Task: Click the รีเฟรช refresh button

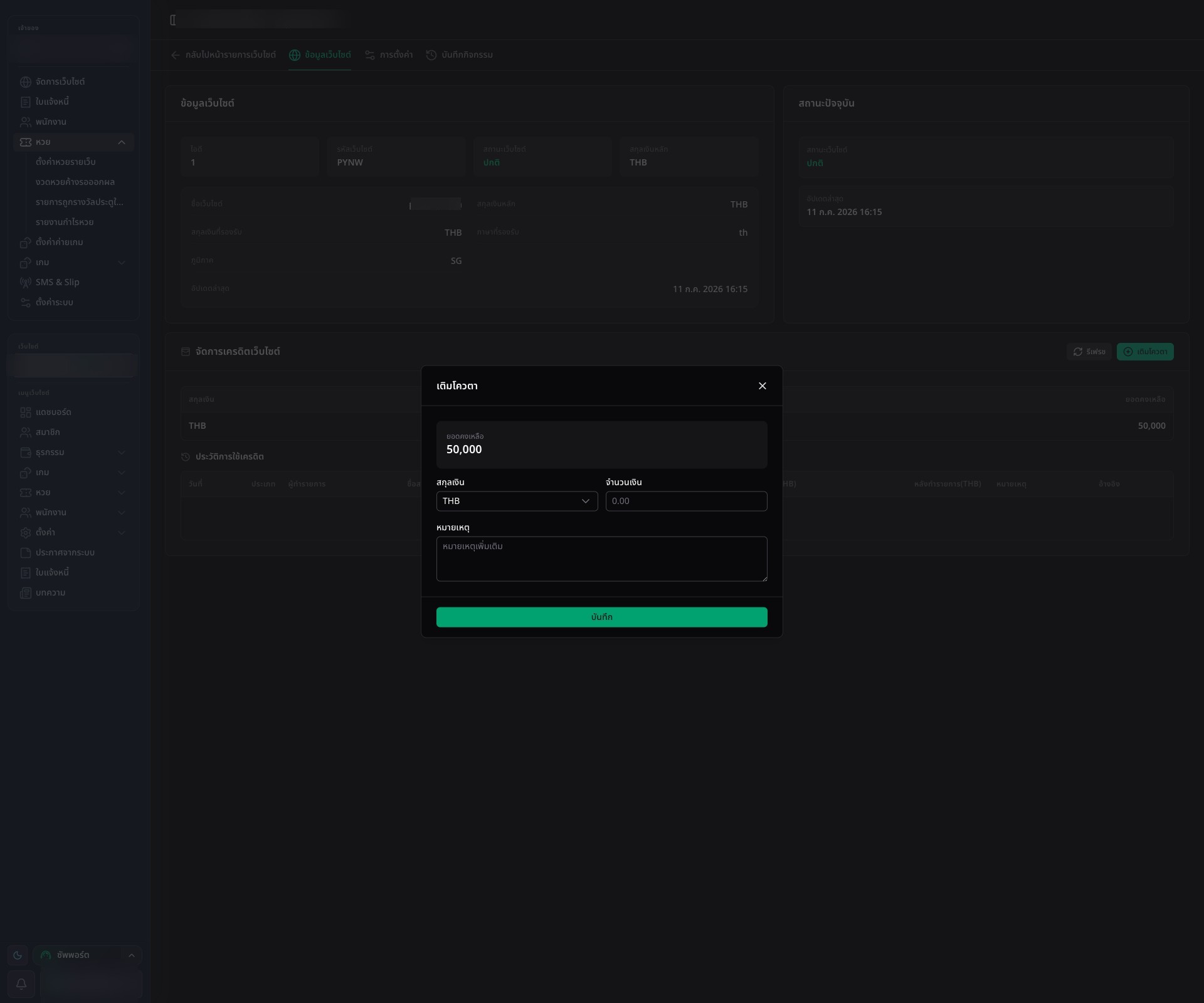Action: [1089, 352]
